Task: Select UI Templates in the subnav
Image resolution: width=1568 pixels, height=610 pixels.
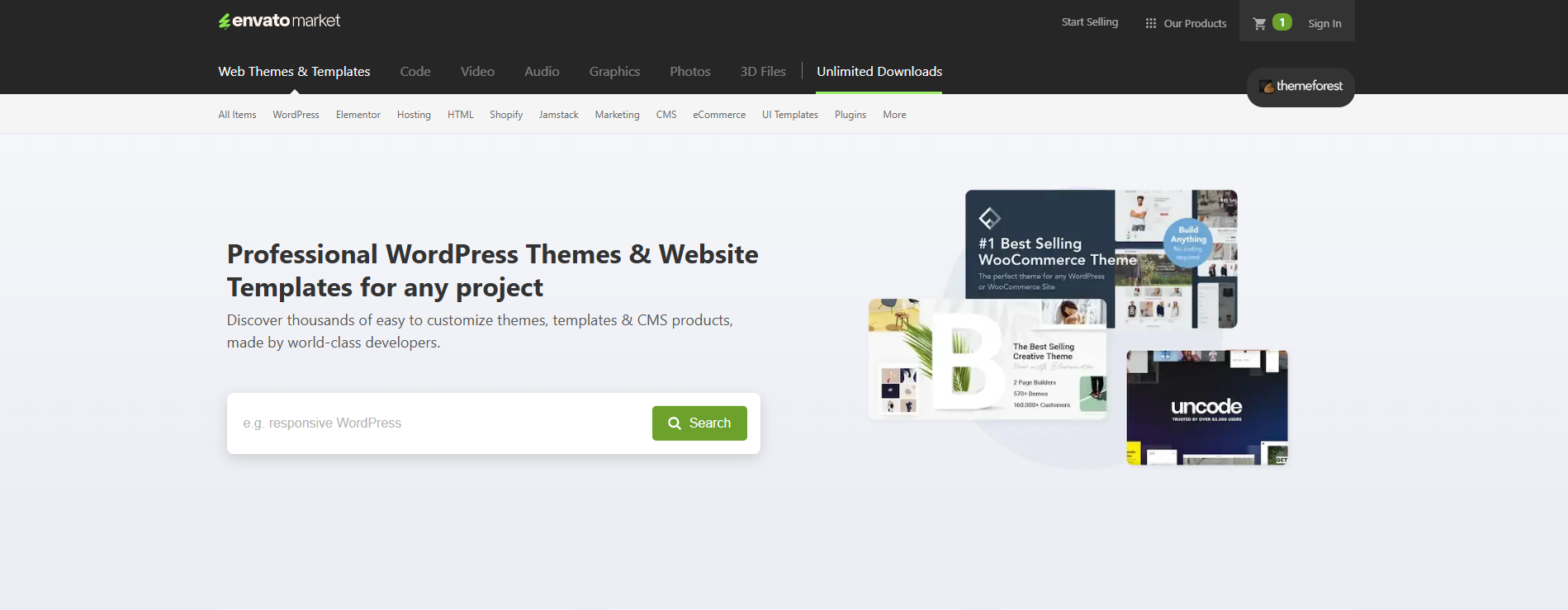Action: point(790,115)
